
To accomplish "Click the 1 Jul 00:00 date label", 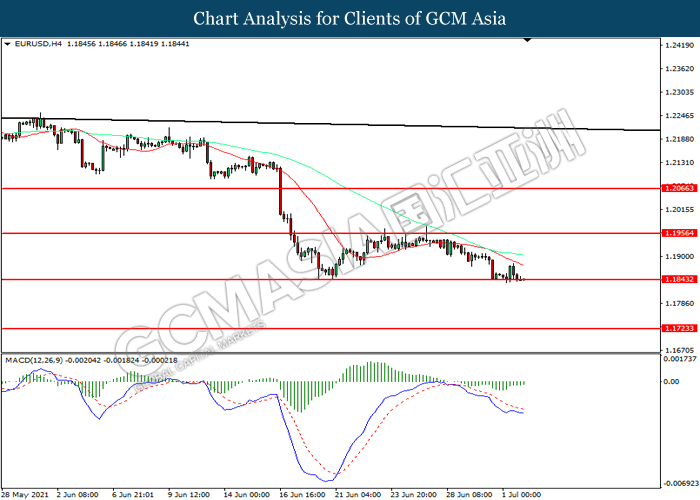I will (520, 494).
